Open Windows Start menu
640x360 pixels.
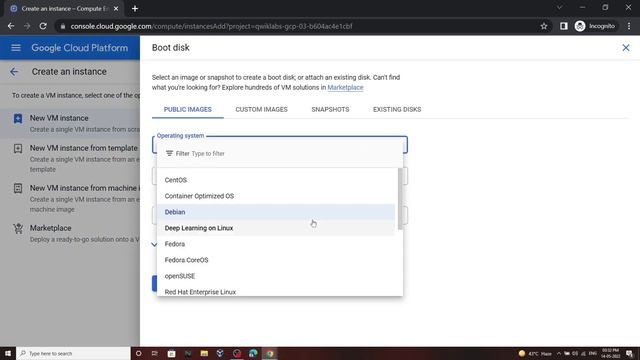(x=8, y=353)
